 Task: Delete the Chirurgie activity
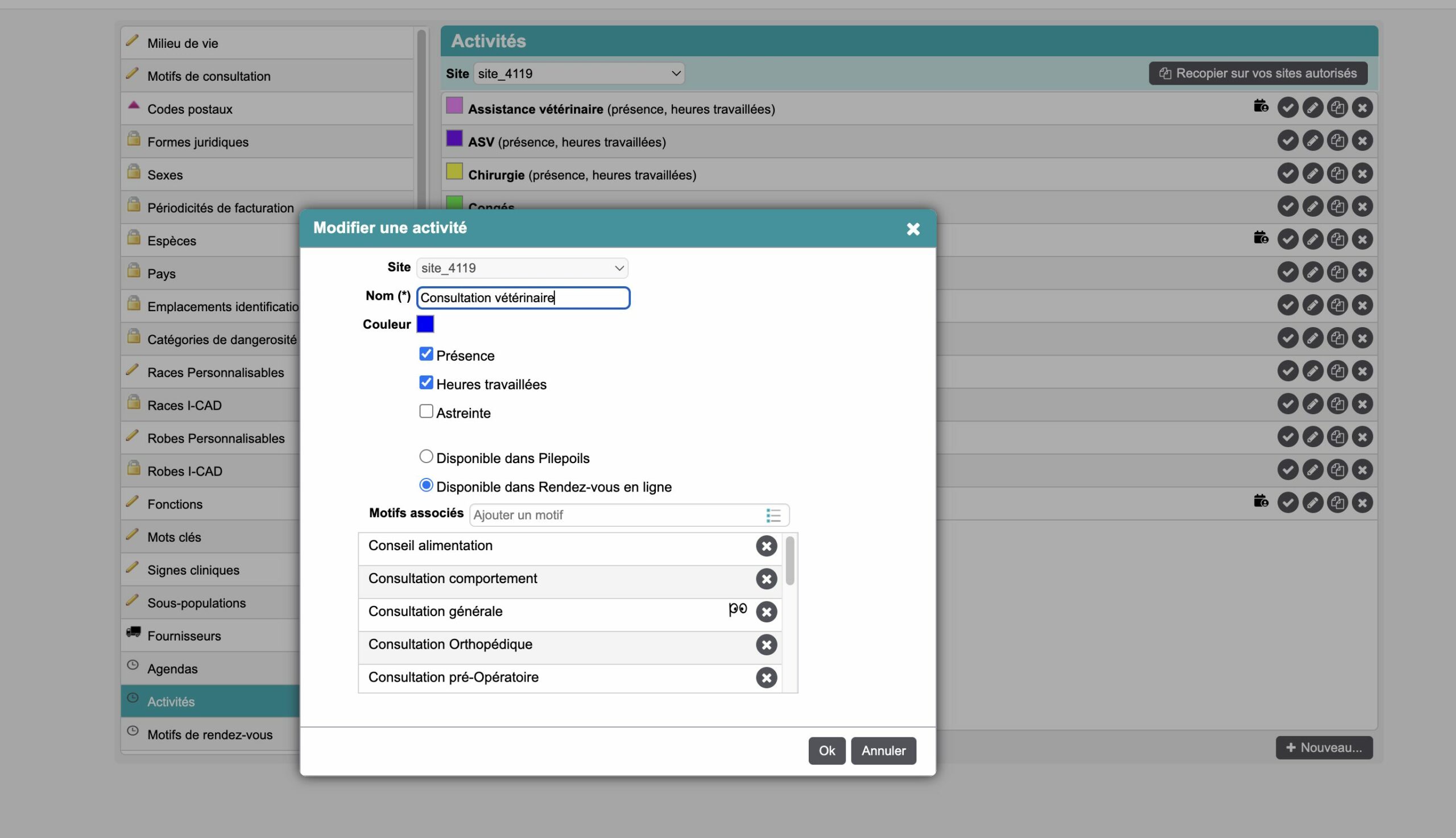(x=1362, y=174)
